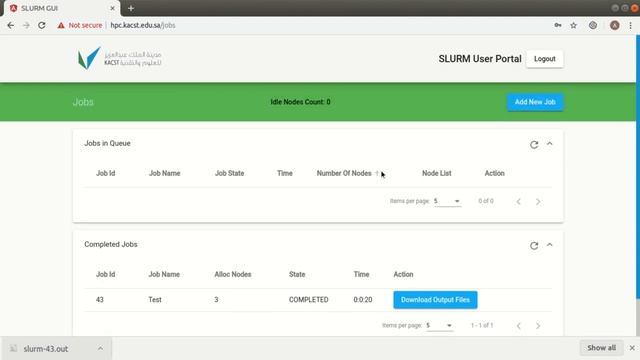Open Items per page dropdown in Completed Jobs

click(x=440, y=326)
